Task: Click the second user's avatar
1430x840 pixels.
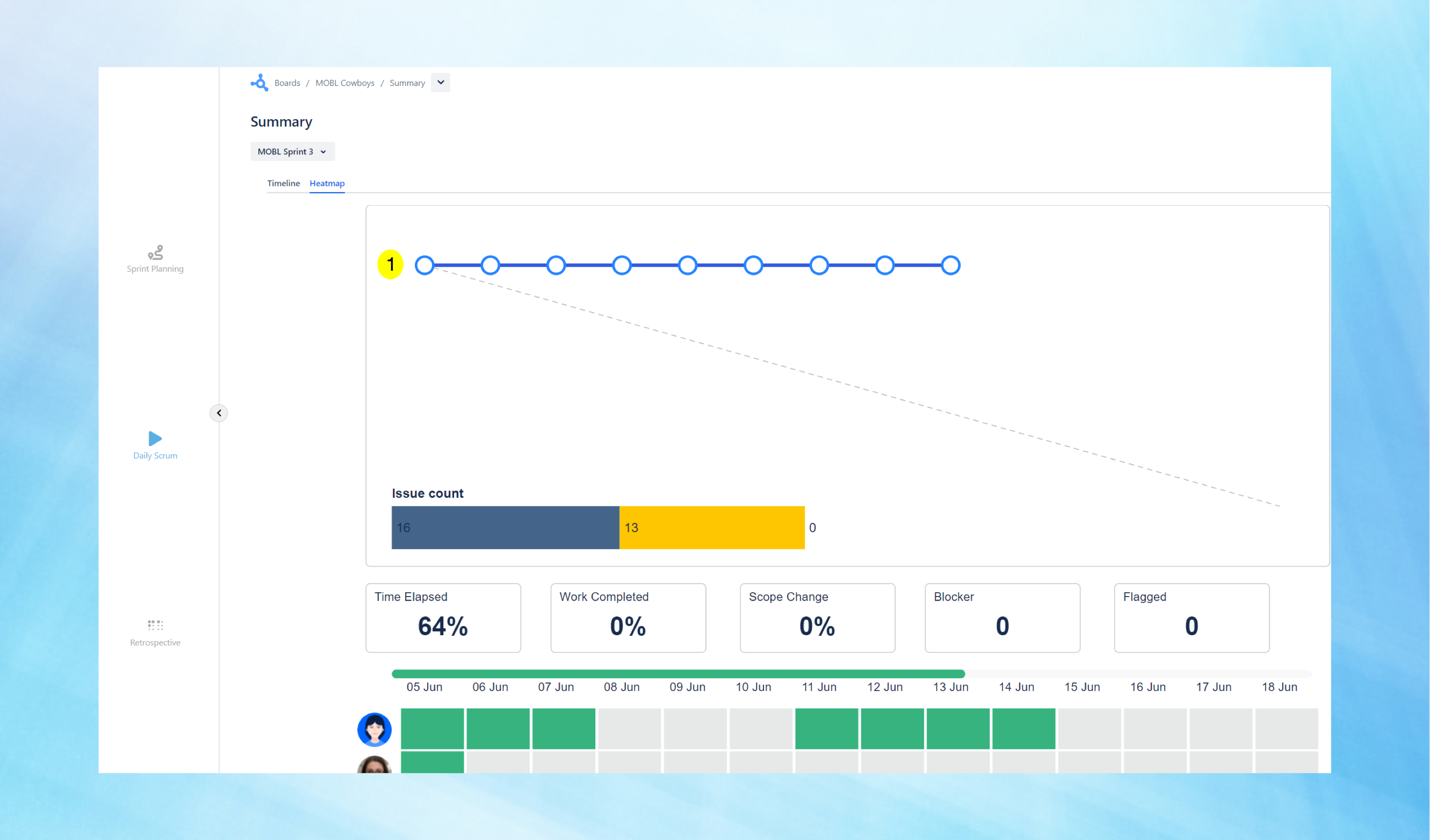Action: coord(374,765)
